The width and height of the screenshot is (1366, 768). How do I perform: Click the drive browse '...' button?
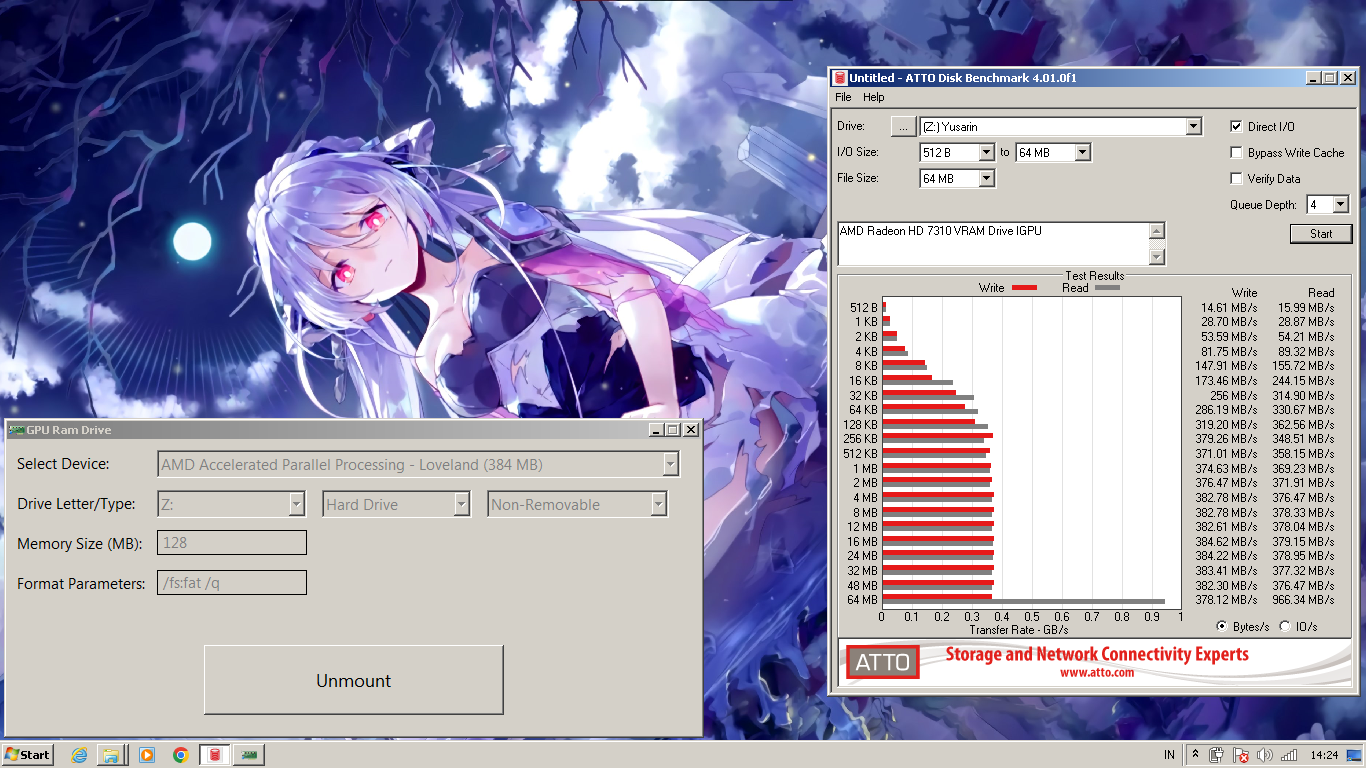pos(903,127)
